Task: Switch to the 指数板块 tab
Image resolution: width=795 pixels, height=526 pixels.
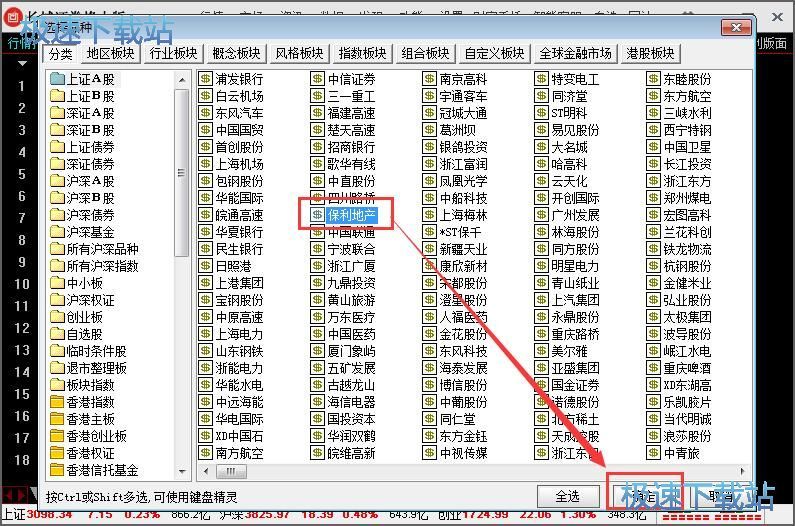Action: click(x=362, y=53)
